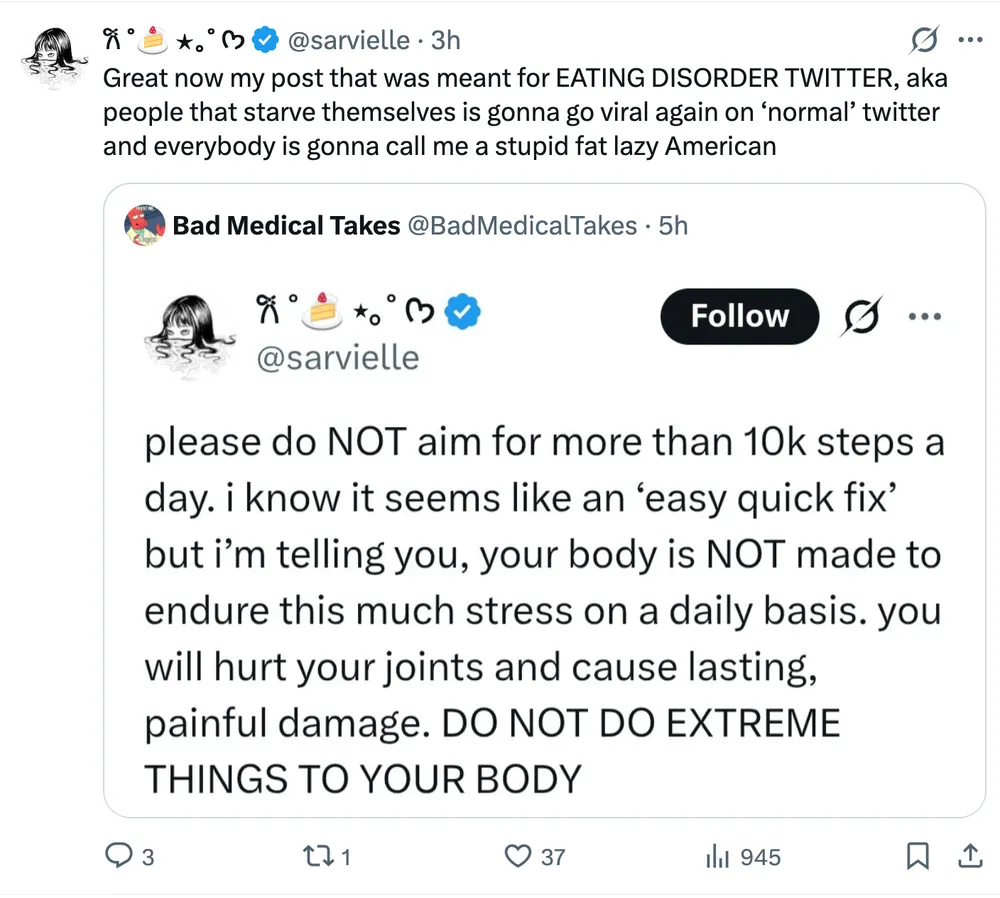Screen dimensions: 1000x898
Task: Open Bad Medical Takes account name
Action: (x=286, y=226)
